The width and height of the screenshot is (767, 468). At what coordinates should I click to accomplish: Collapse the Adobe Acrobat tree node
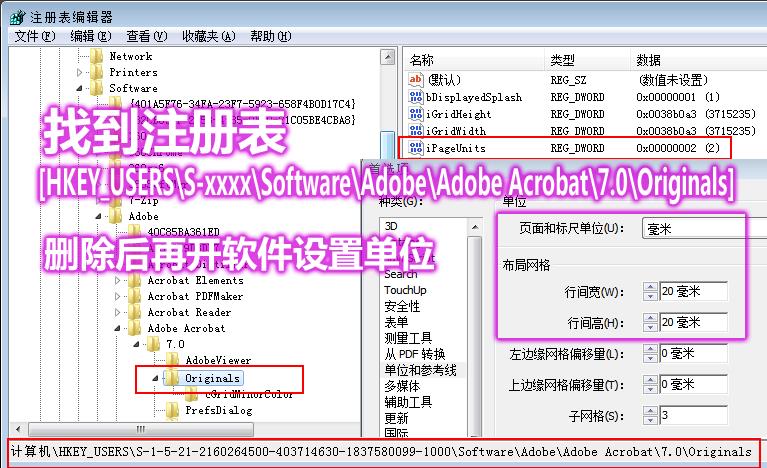(117, 328)
